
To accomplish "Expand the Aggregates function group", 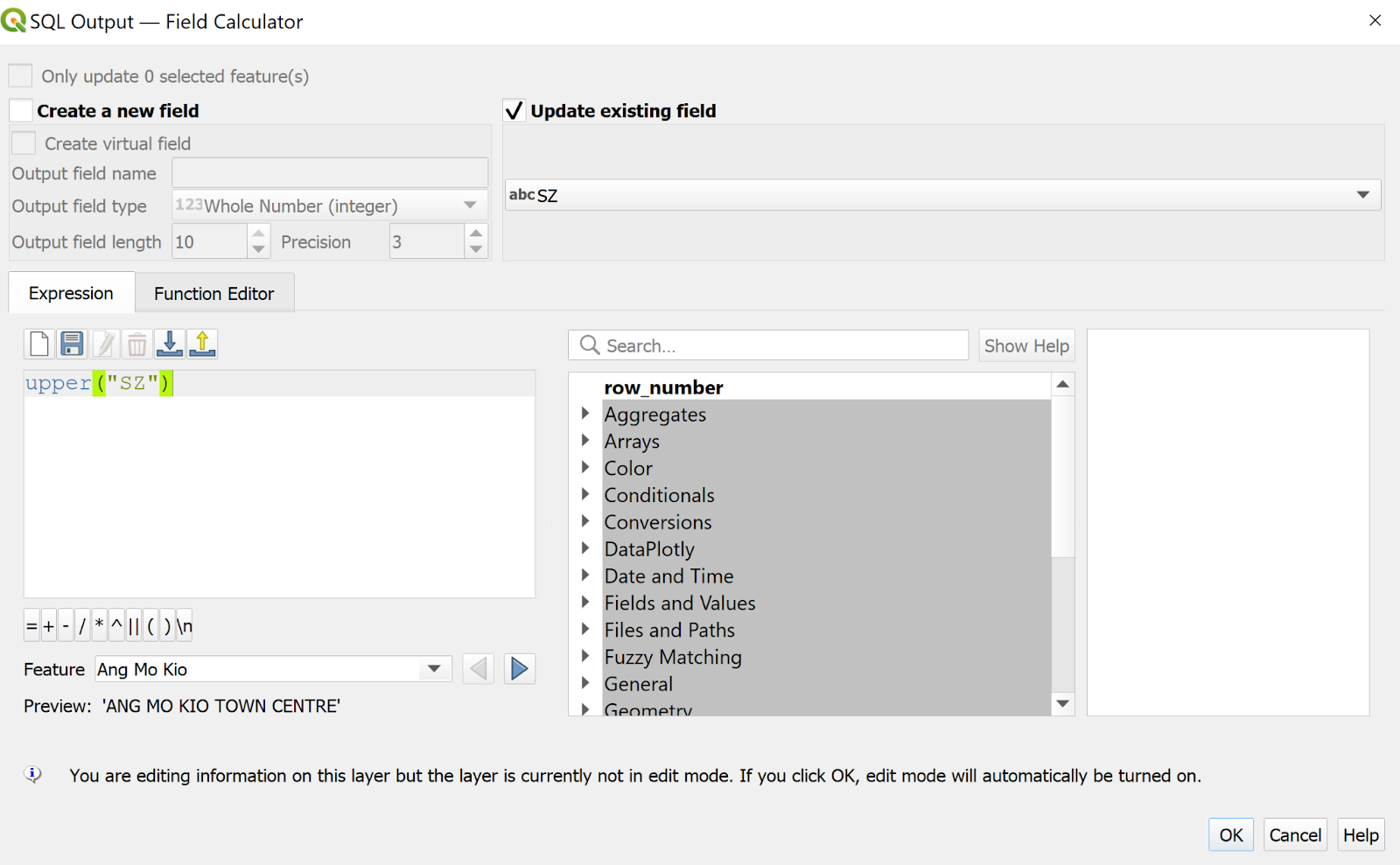I will pos(585,414).
